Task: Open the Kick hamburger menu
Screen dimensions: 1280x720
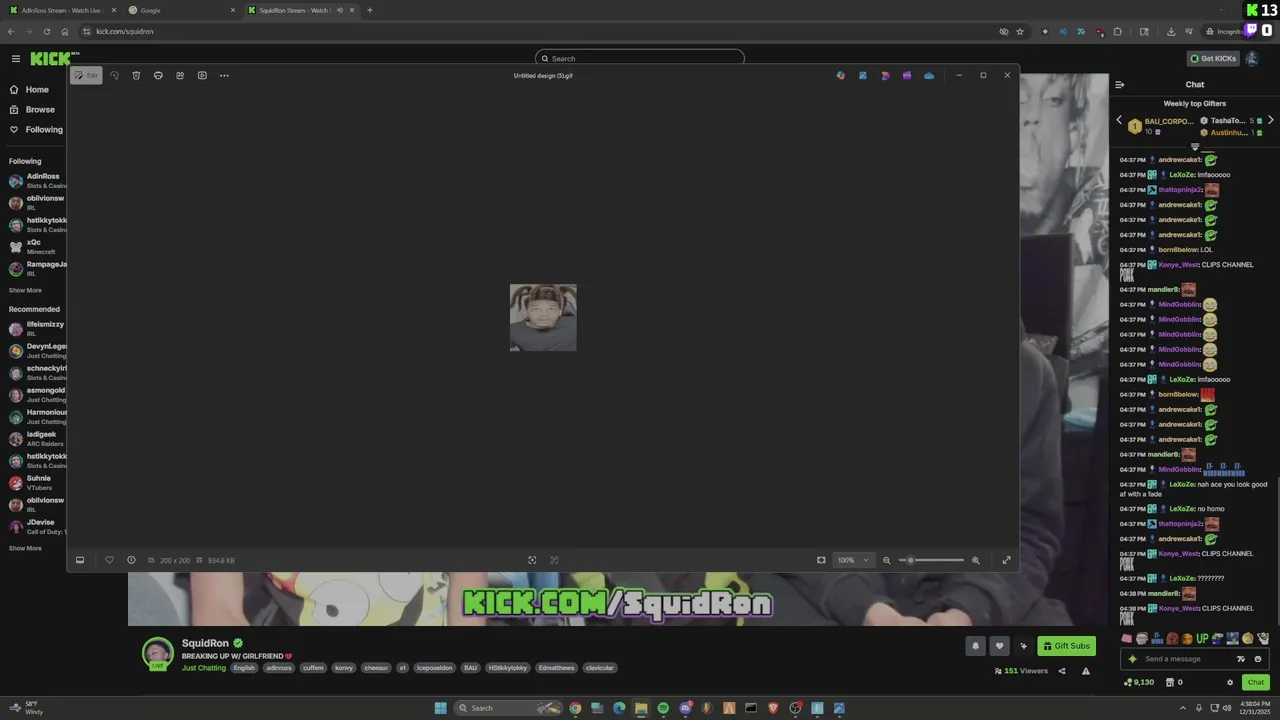Action: pyautogui.click(x=15, y=59)
